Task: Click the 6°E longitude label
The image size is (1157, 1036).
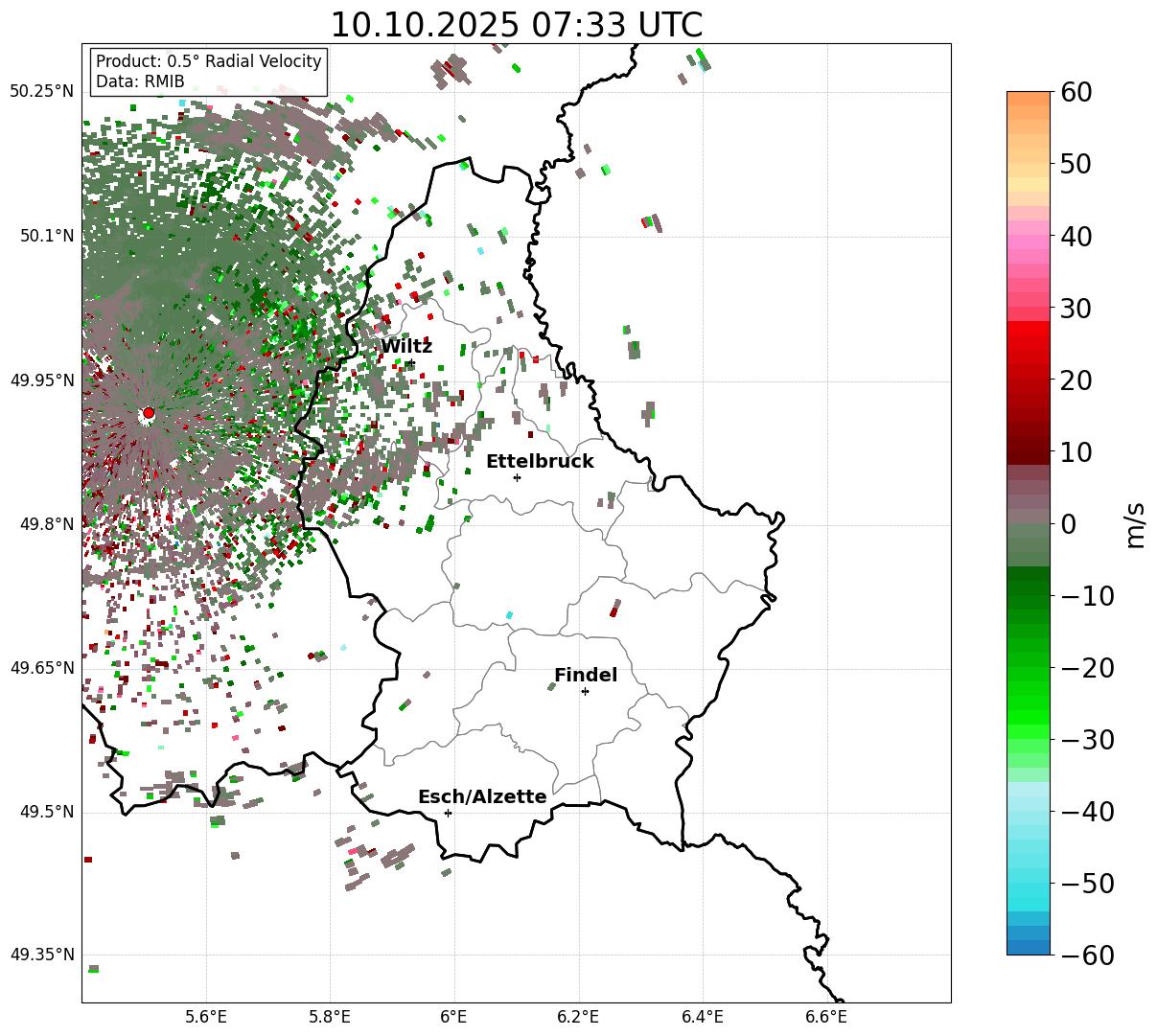Action: (454, 1017)
